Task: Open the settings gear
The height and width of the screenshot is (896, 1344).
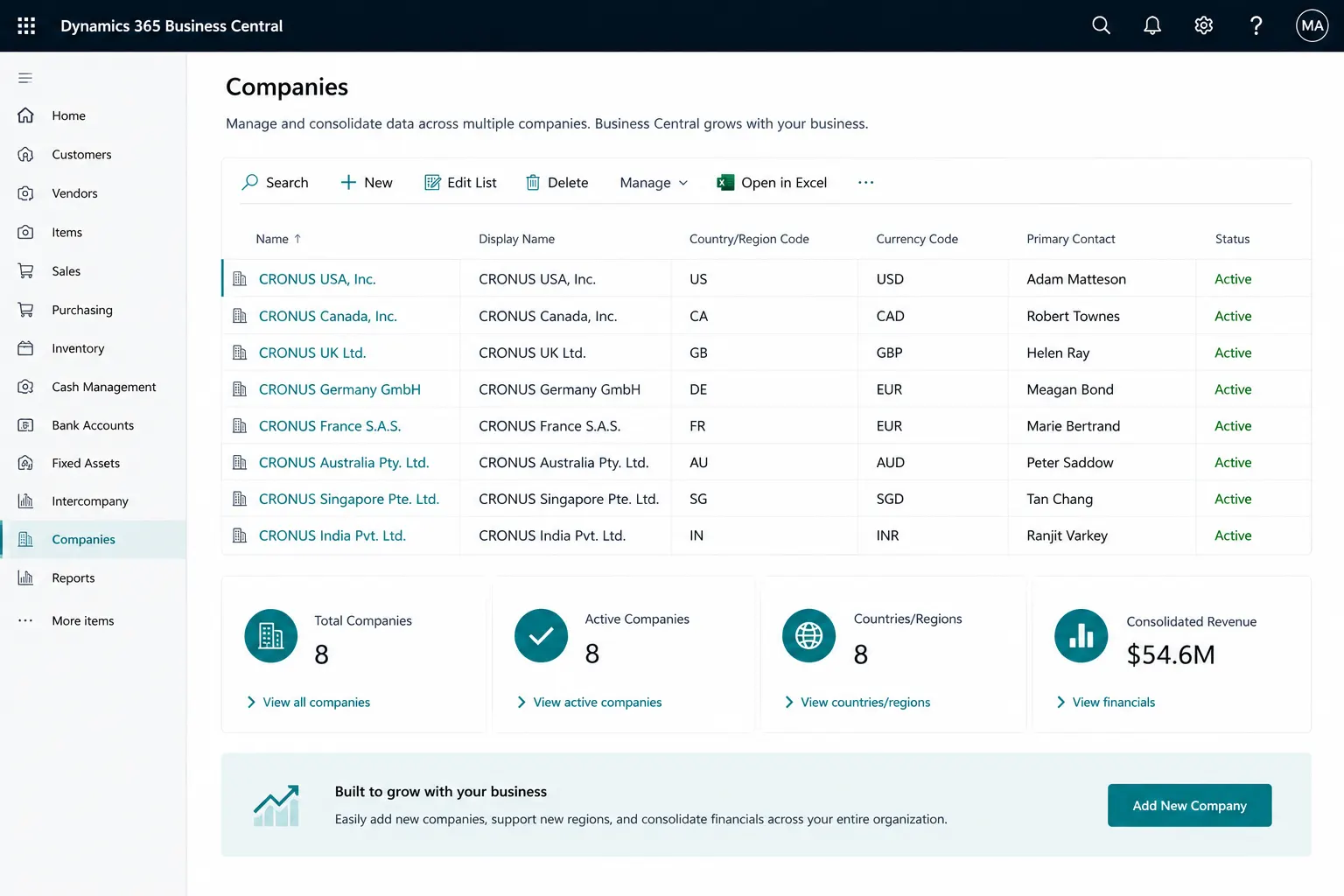Action: point(1204,25)
